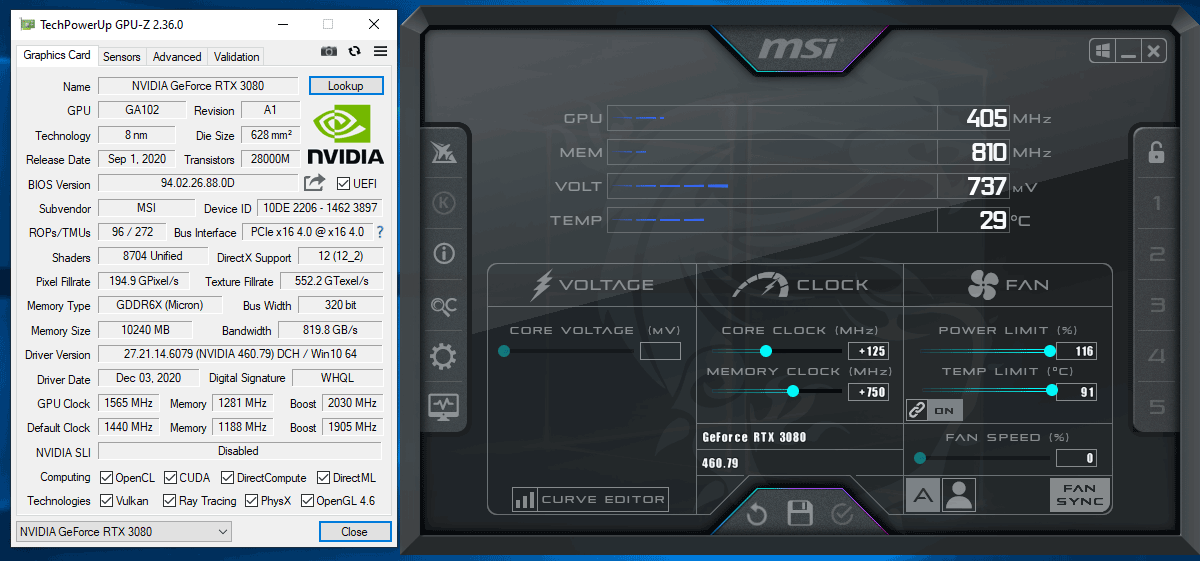Image resolution: width=1200 pixels, height=561 pixels.
Task: Reset Afterburner settings to default
Action: 757,514
